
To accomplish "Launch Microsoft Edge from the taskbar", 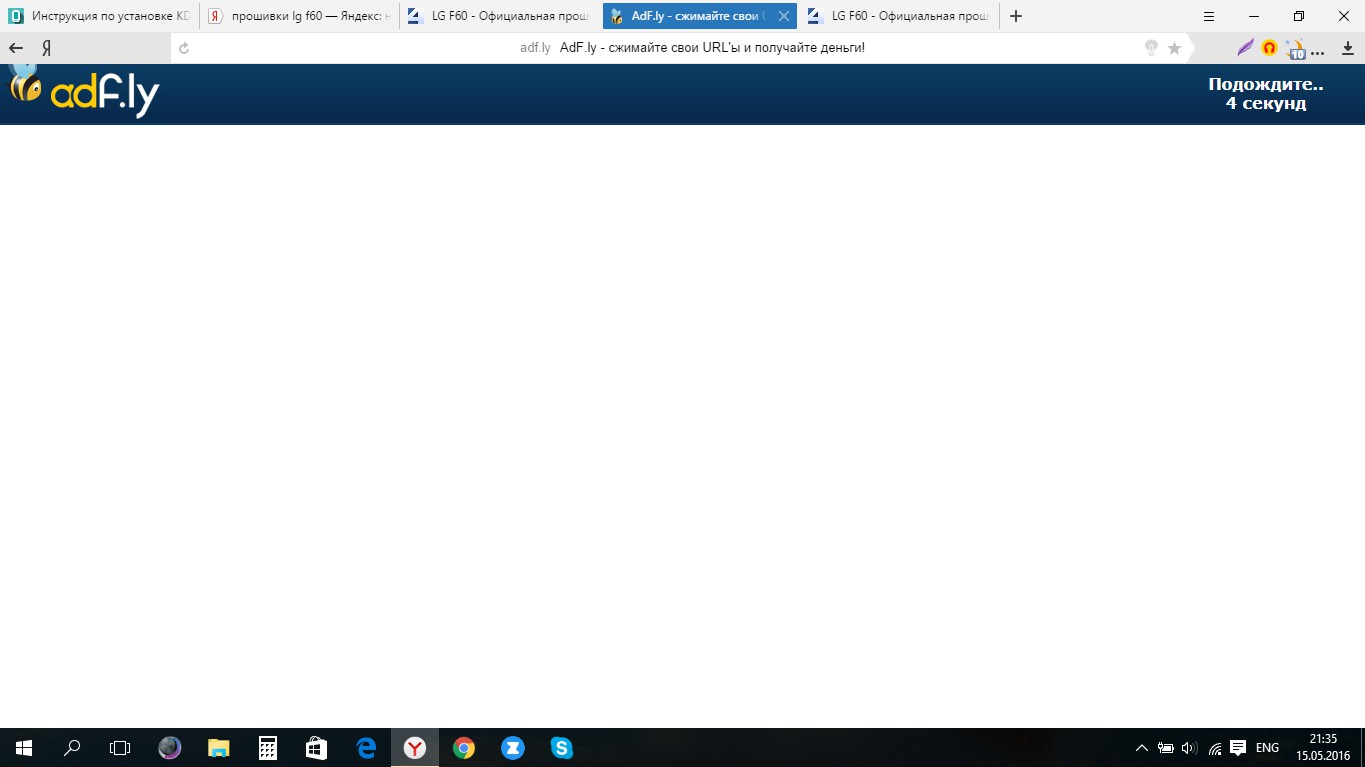I will (365, 747).
